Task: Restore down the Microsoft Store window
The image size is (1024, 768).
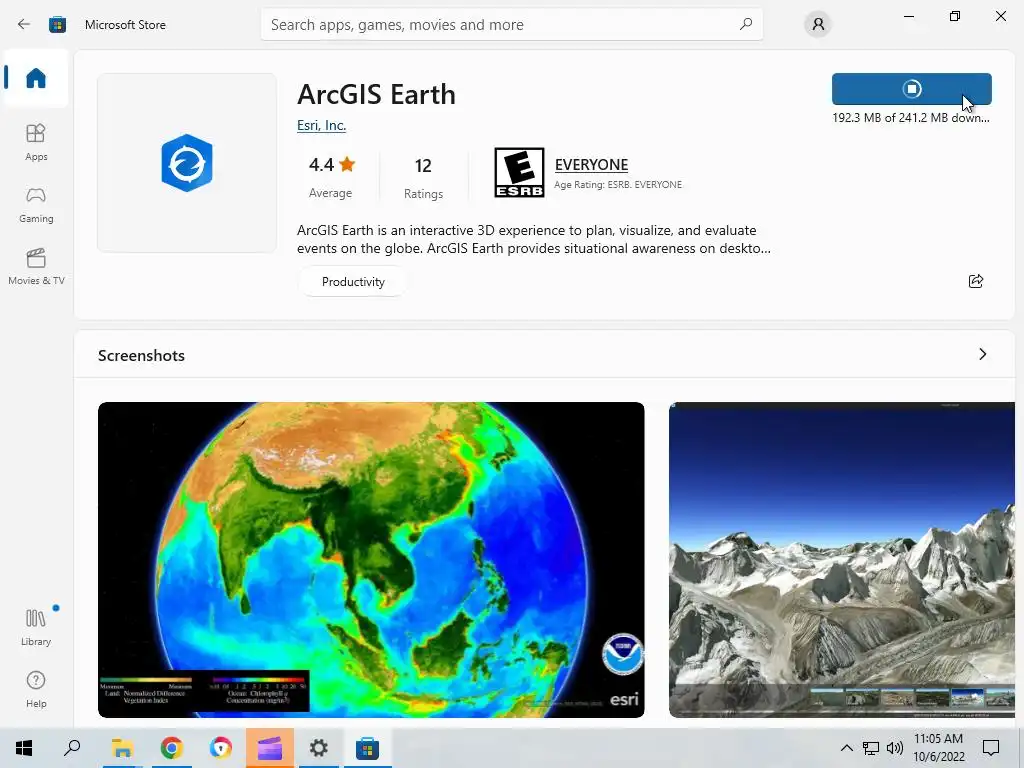Action: coord(955,16)
